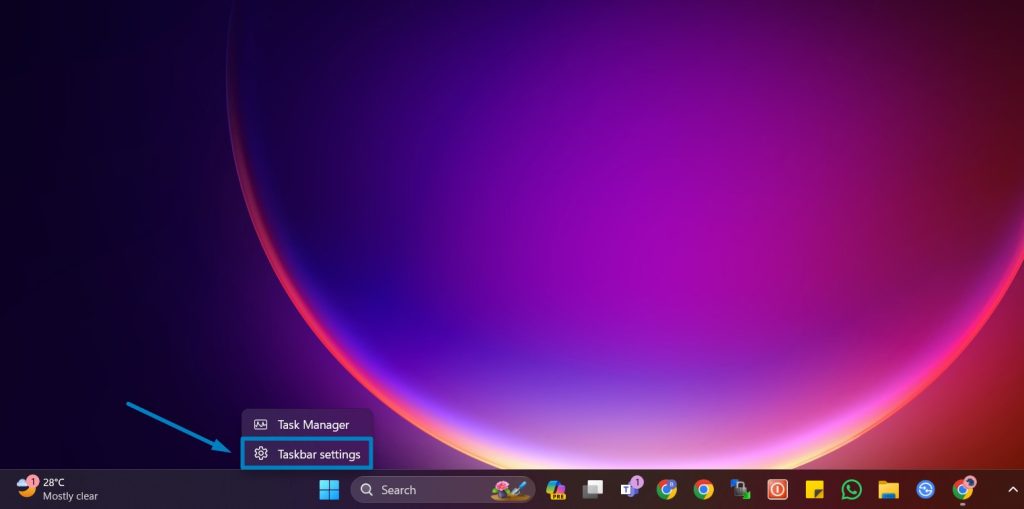Open the Sticky Notes app
The image size is (1024, 509).
point(814,490)
